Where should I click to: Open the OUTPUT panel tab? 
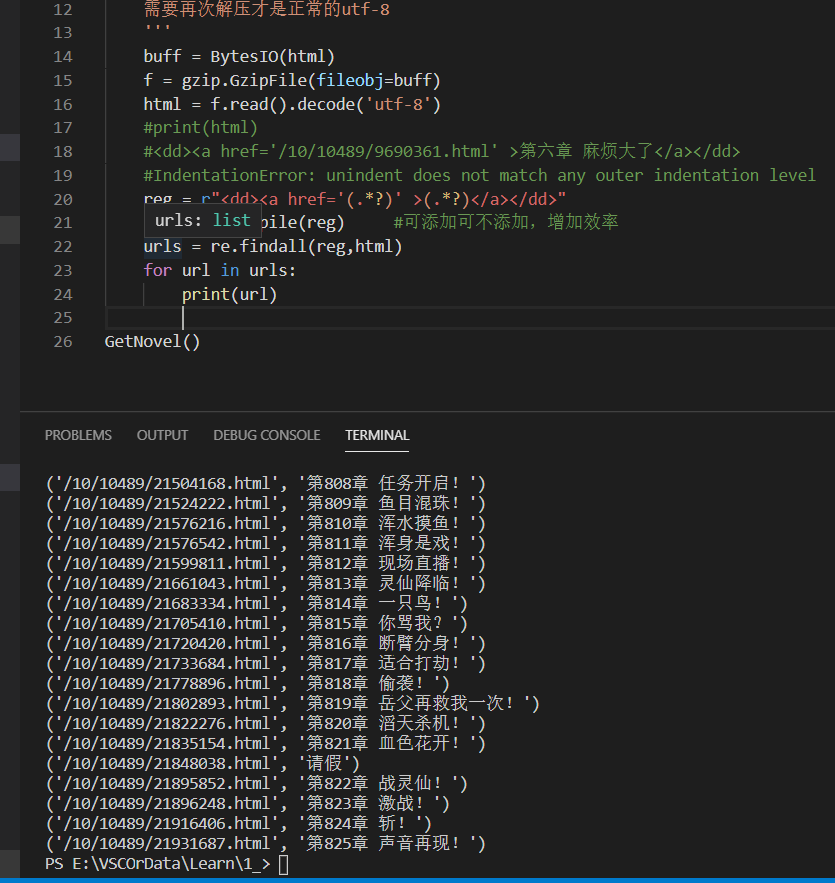(x=162, y=435)
